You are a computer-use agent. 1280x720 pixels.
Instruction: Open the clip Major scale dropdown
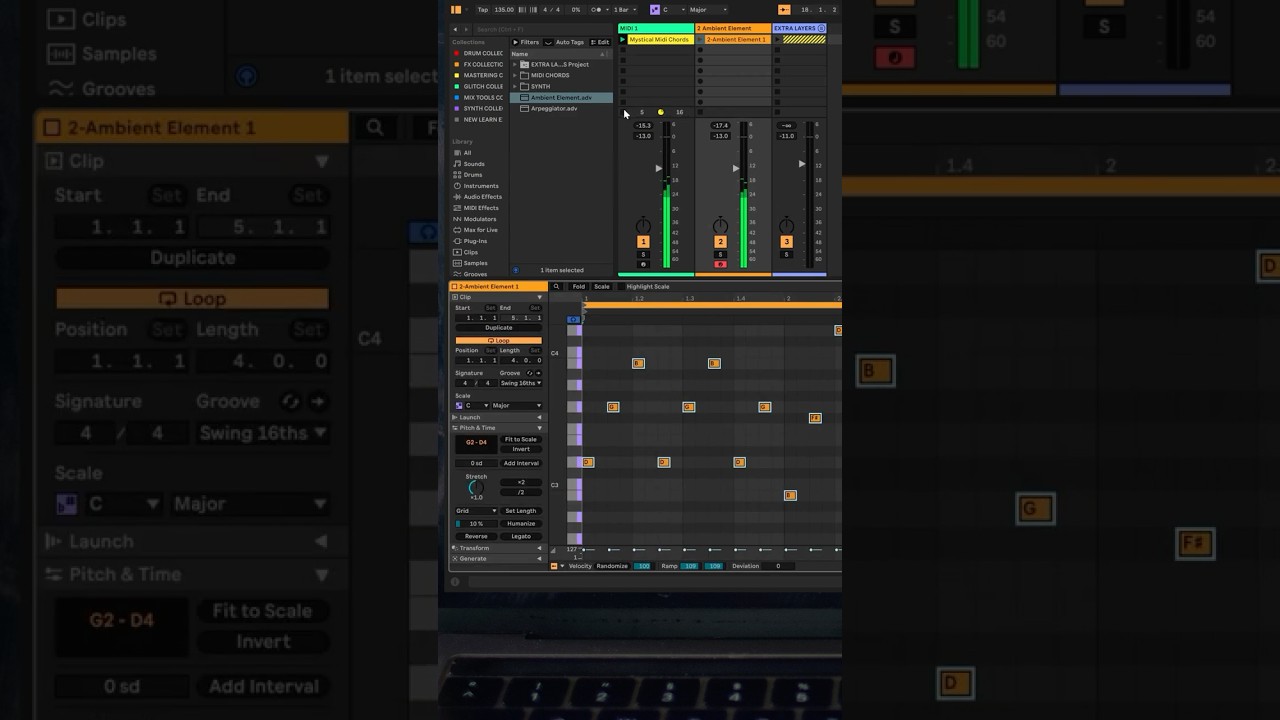517,405
